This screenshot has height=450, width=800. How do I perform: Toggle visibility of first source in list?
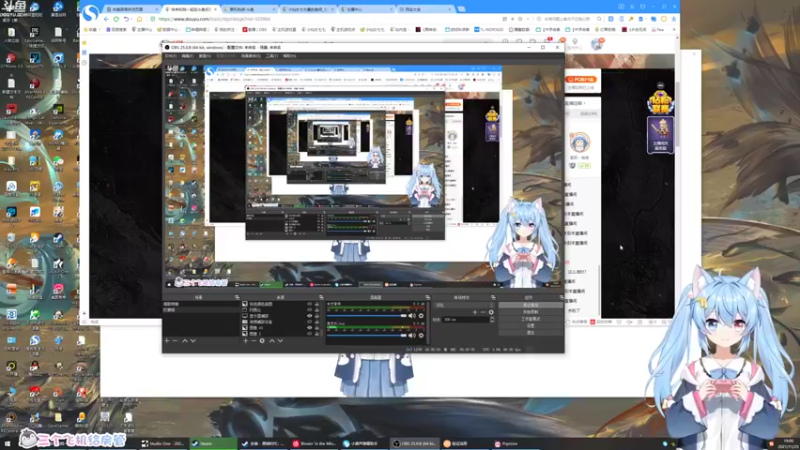pyautogui.click(x=309, y=304)
